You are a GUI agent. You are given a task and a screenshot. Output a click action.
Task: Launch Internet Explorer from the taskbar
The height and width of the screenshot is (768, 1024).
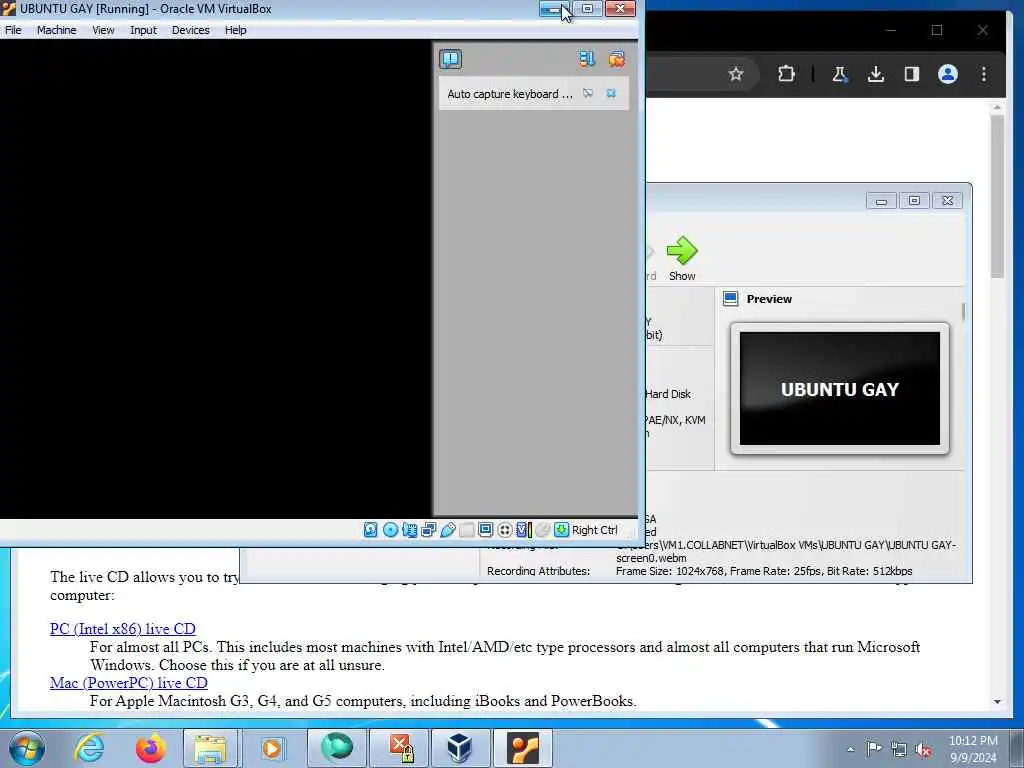(x=89, y=748)
